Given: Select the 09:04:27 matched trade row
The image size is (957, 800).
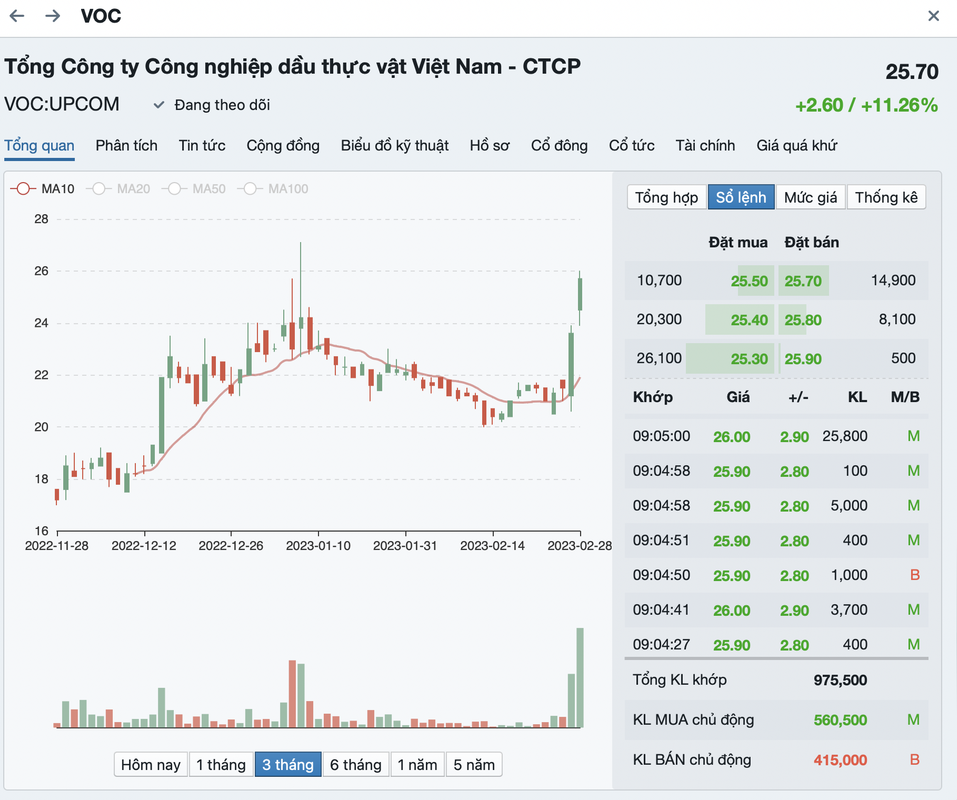Looking at the screenshot, I should [776, 644].
